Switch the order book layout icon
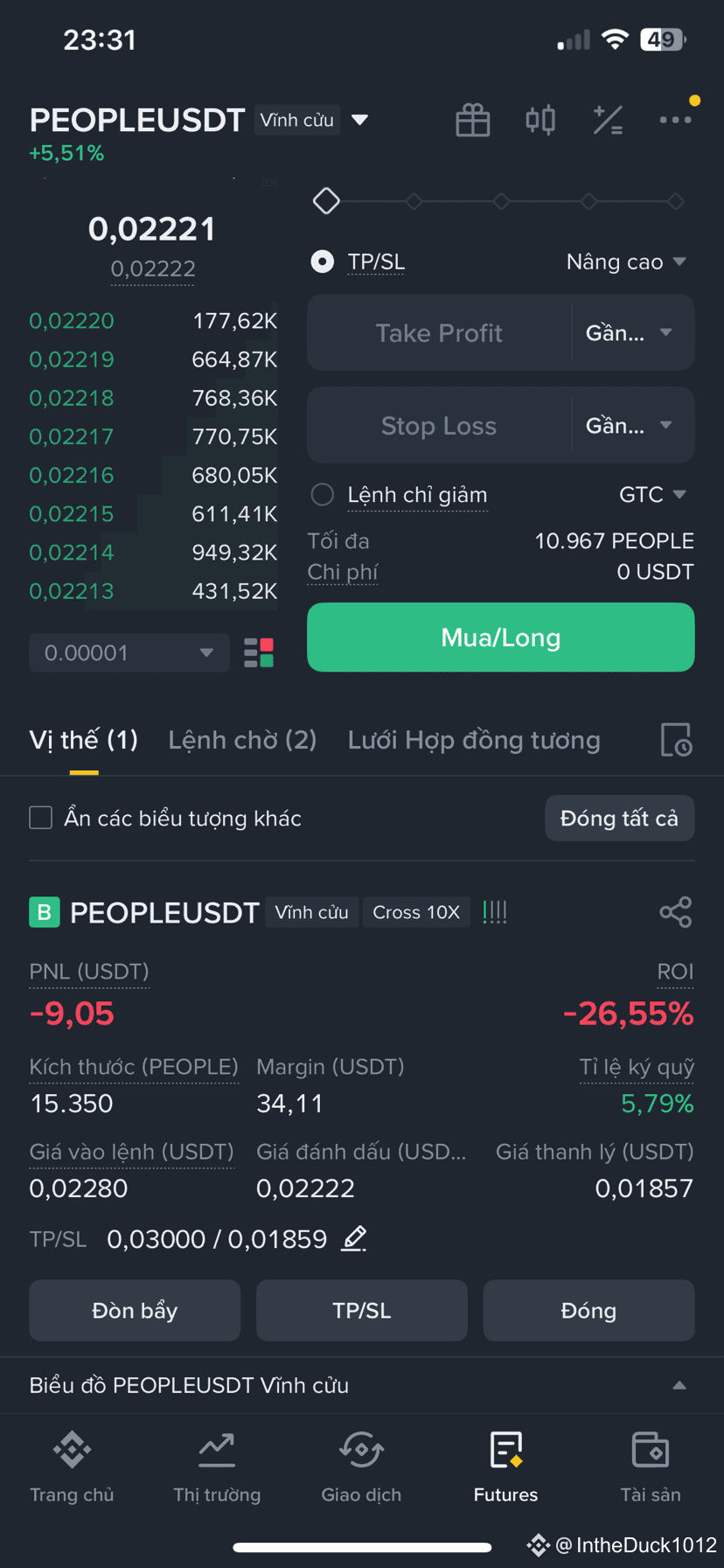The width and height of the screenshot is (724, 1568). point(259,653)
